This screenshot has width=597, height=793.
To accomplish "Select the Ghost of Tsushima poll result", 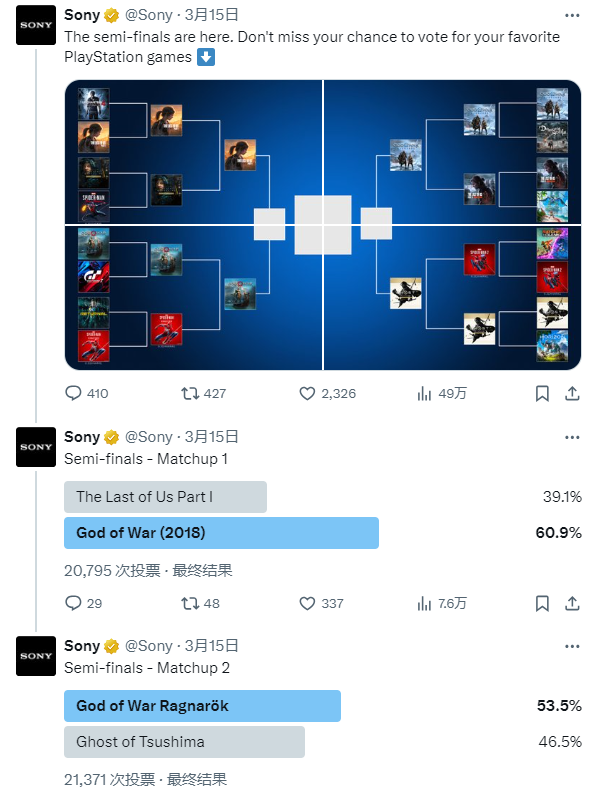I will click(x=184, y=741).
